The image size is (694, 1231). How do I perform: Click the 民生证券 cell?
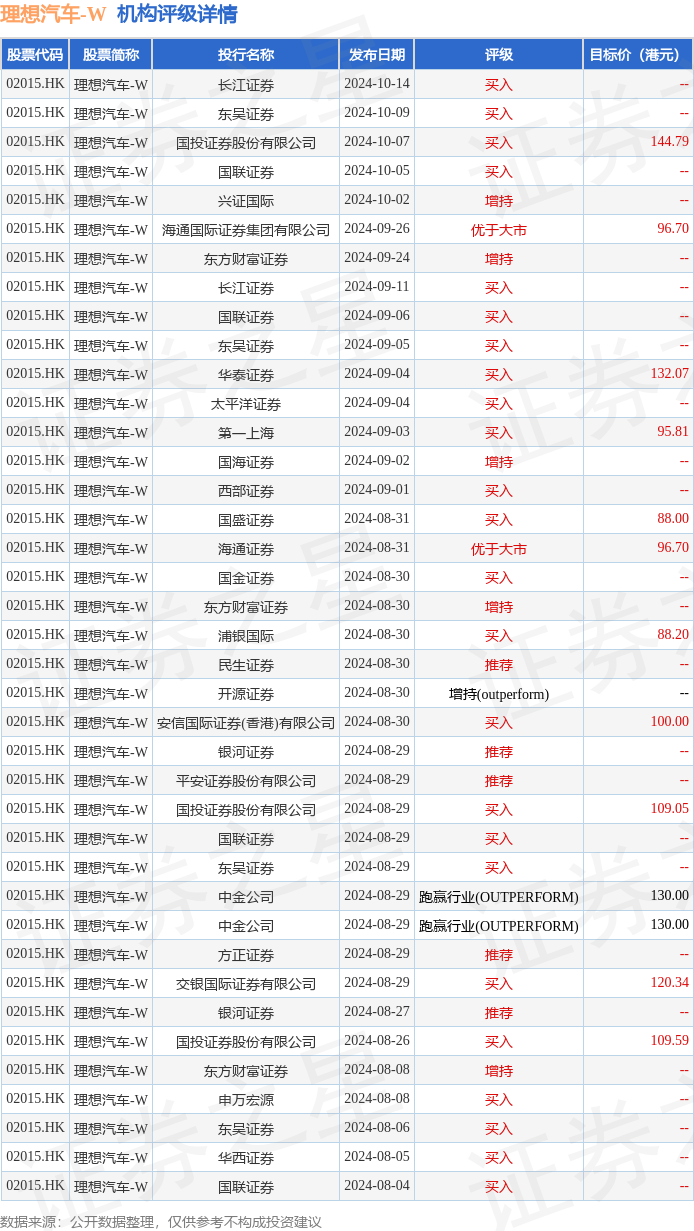(246, 664)
